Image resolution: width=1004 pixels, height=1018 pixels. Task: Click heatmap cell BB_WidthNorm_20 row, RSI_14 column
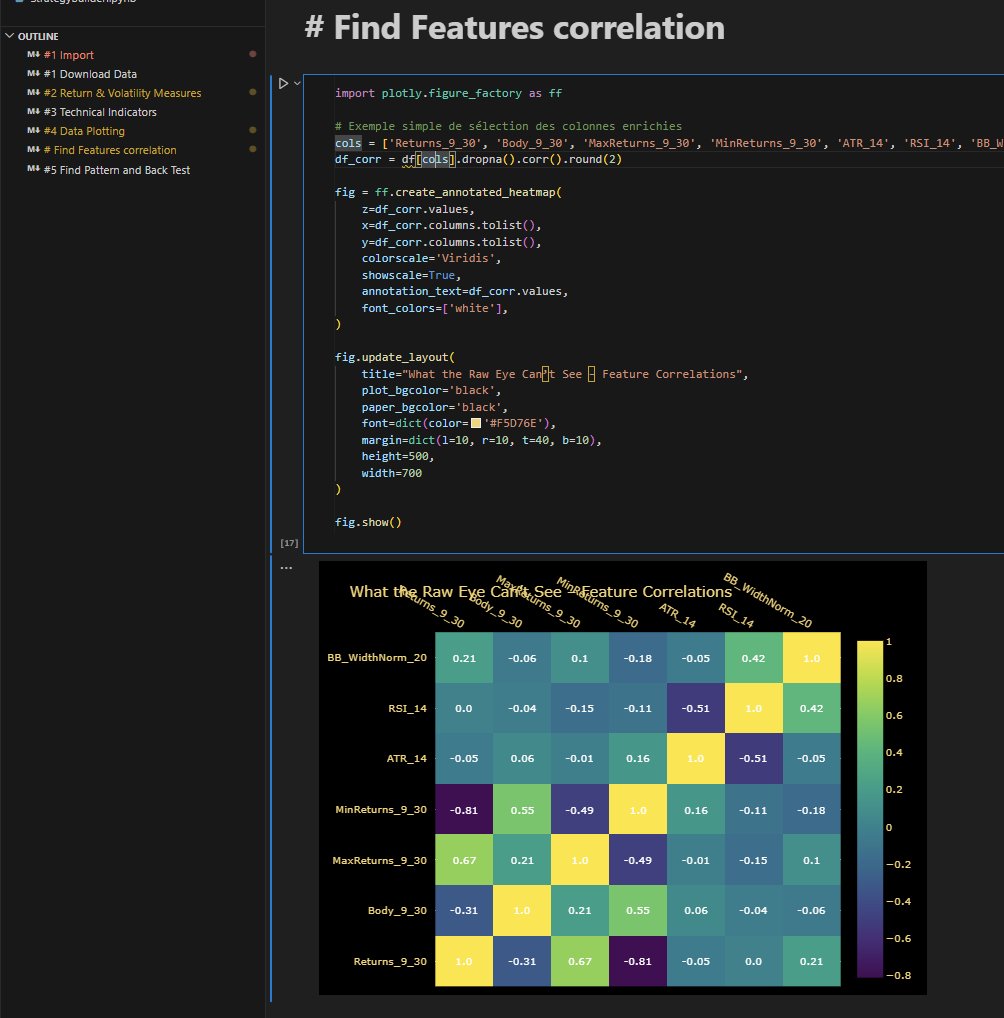point(753,658)
